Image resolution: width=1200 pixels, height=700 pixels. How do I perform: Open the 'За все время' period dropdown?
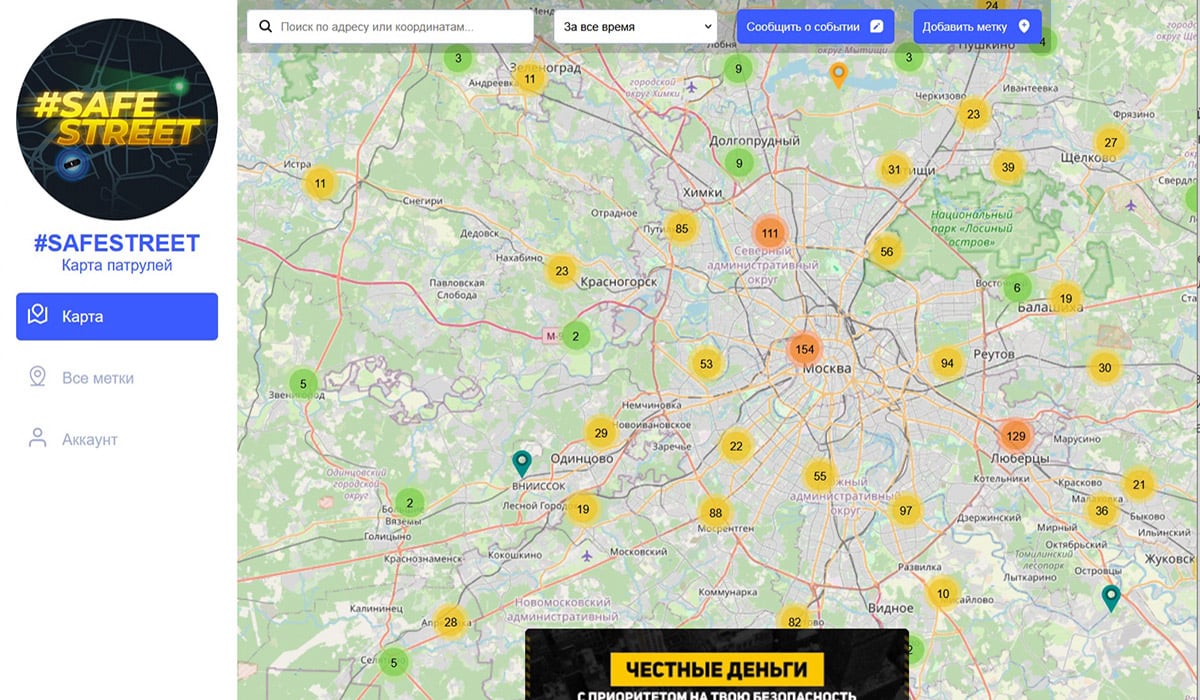(635, 27)
